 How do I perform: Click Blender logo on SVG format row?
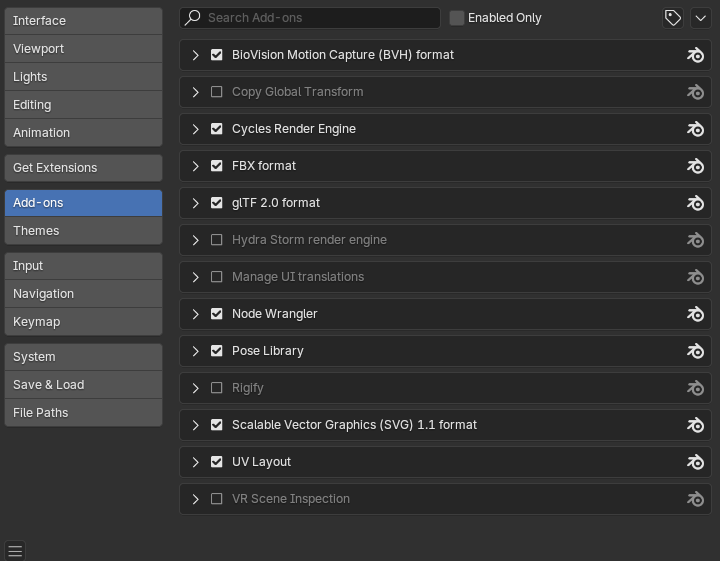[x=695, y=425]
